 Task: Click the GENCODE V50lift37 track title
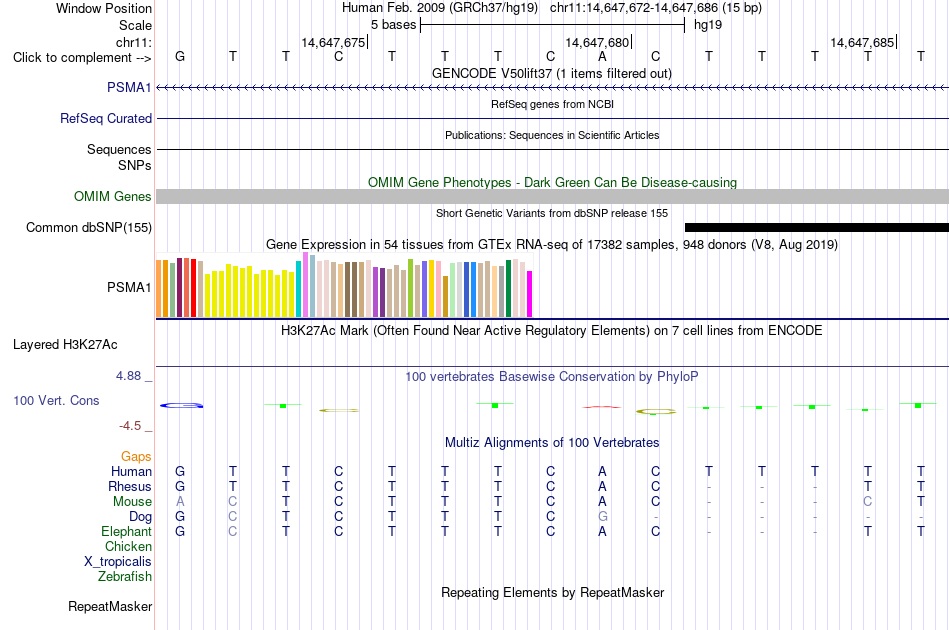[551, 74]
